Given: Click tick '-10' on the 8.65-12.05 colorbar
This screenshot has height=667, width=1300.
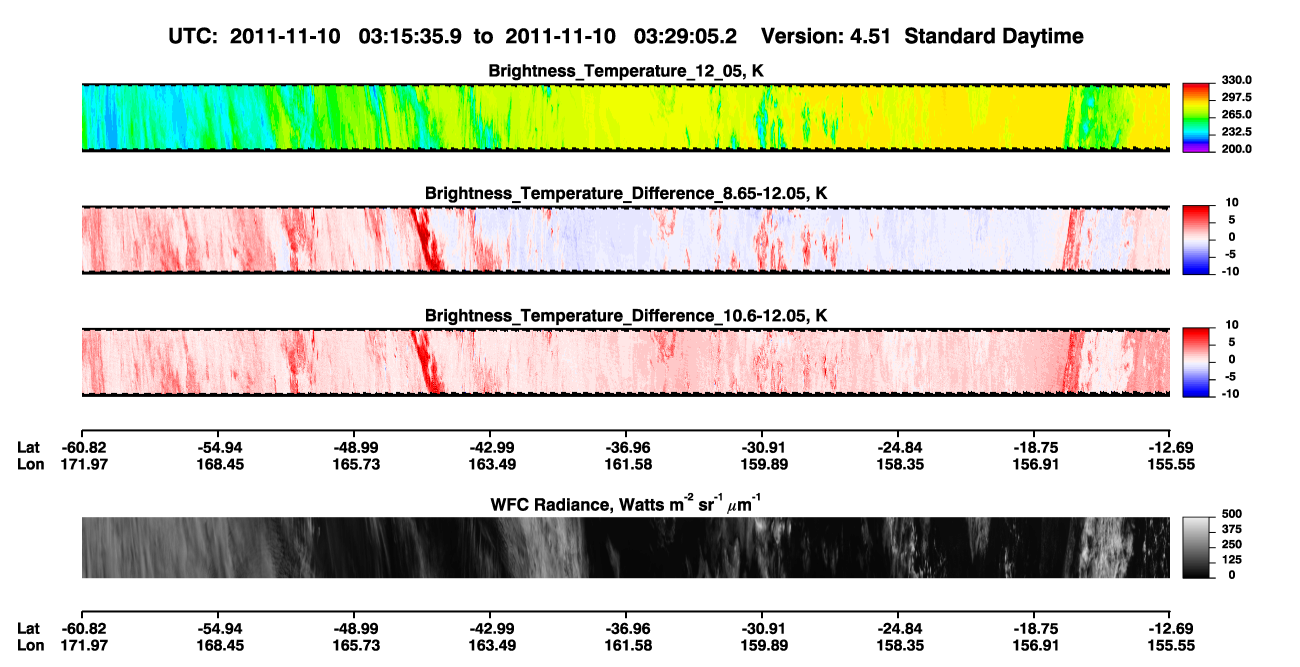Looking at the screenshot, I should click(1231, 272).
